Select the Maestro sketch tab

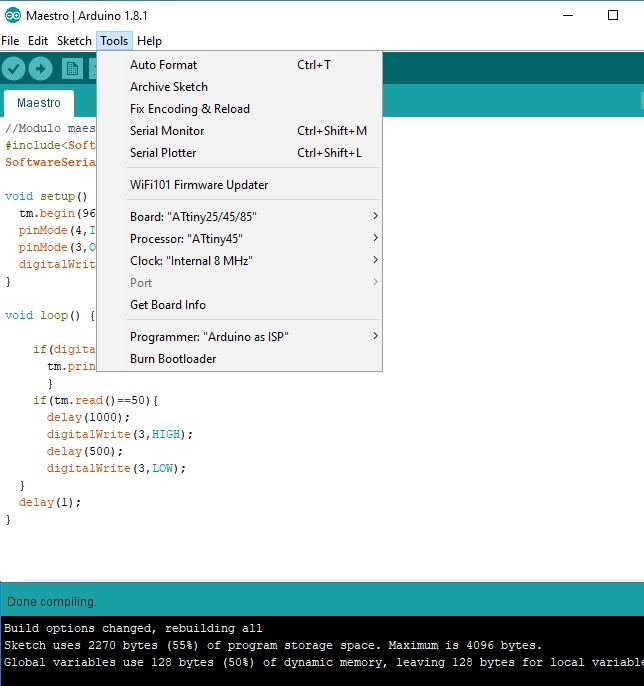39,103
